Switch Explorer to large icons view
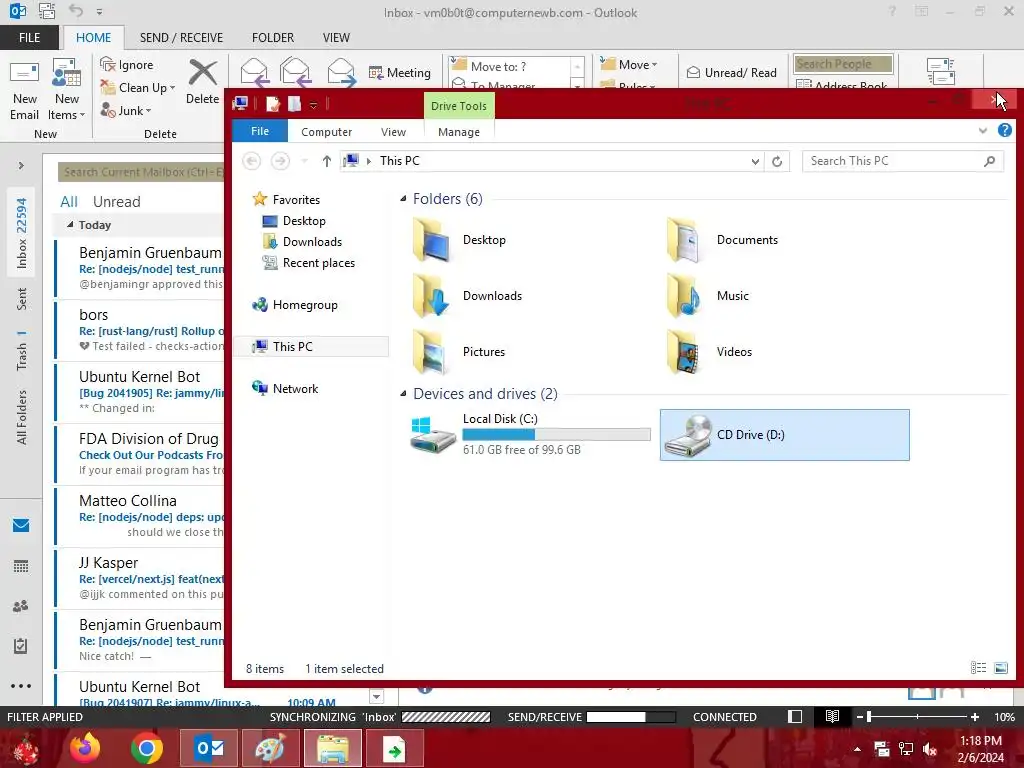 pyautogui.click(x=1000, y=667)
